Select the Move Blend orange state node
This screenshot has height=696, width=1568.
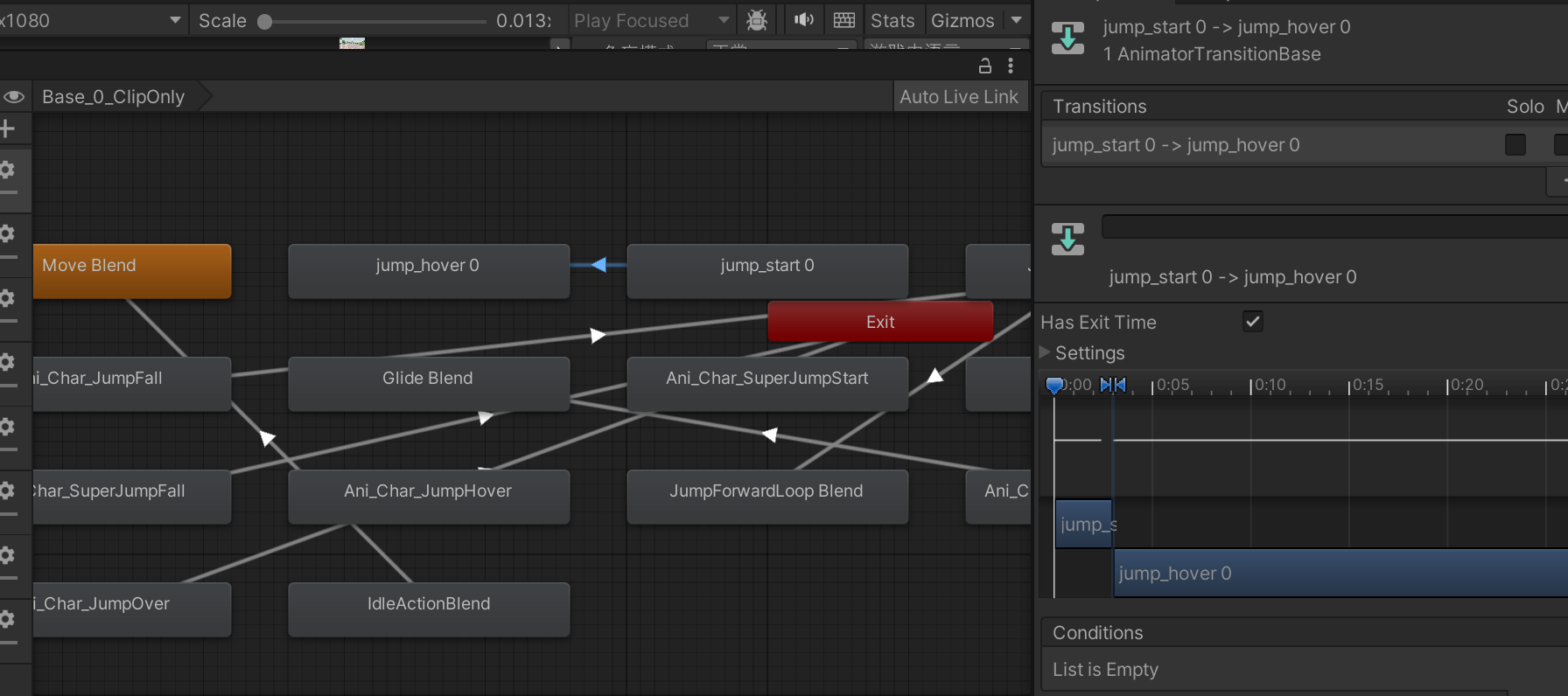pyautogui.click(x=132, y=271)
